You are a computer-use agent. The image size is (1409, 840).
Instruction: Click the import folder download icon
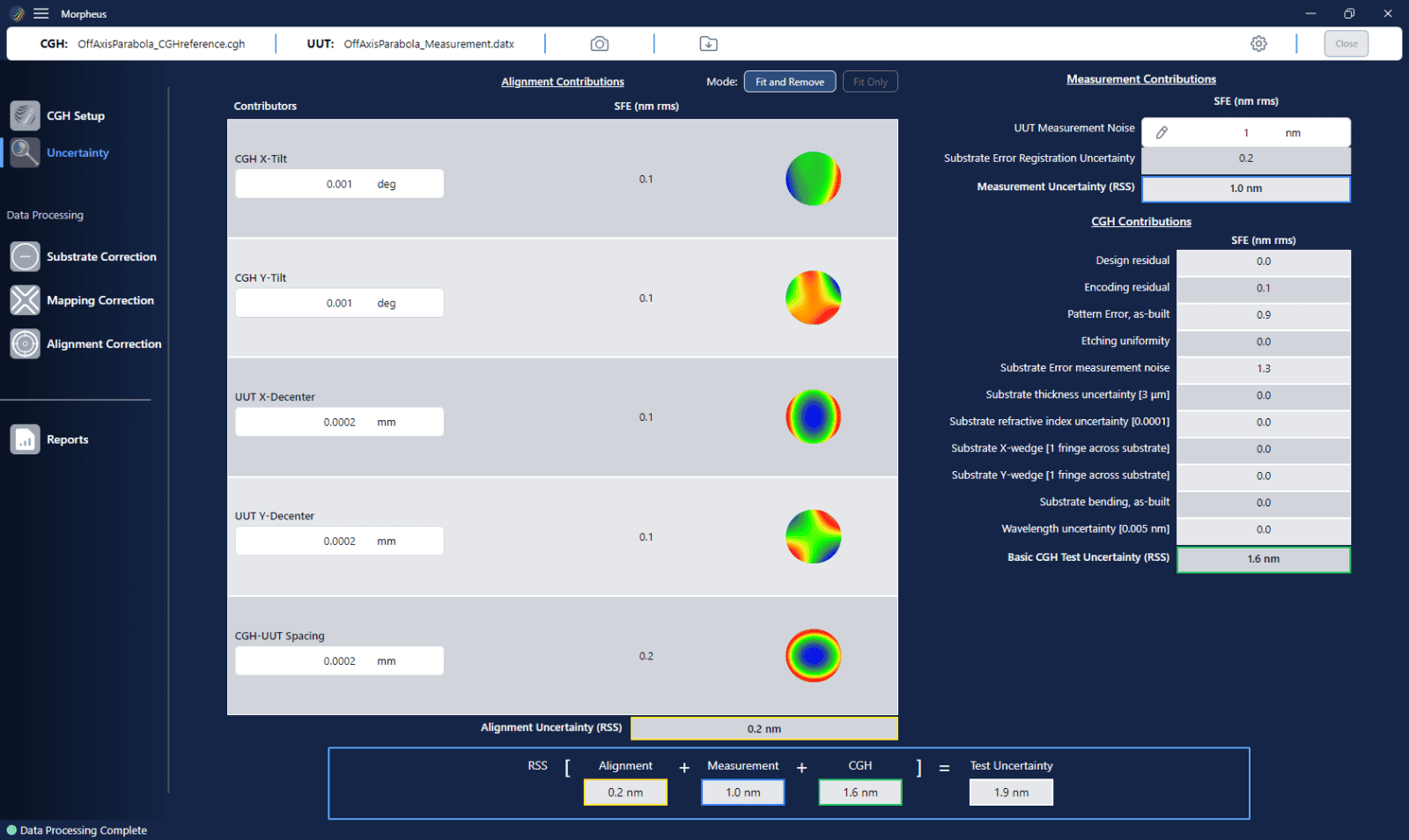708,44
